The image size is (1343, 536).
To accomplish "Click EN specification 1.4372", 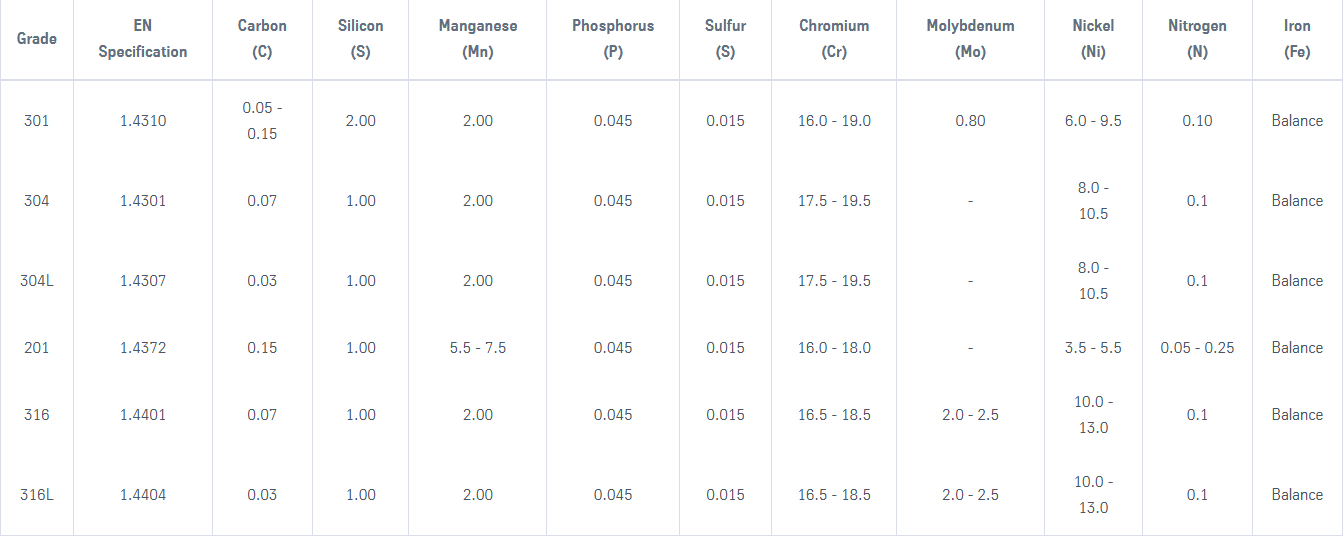I will [143, 348].
